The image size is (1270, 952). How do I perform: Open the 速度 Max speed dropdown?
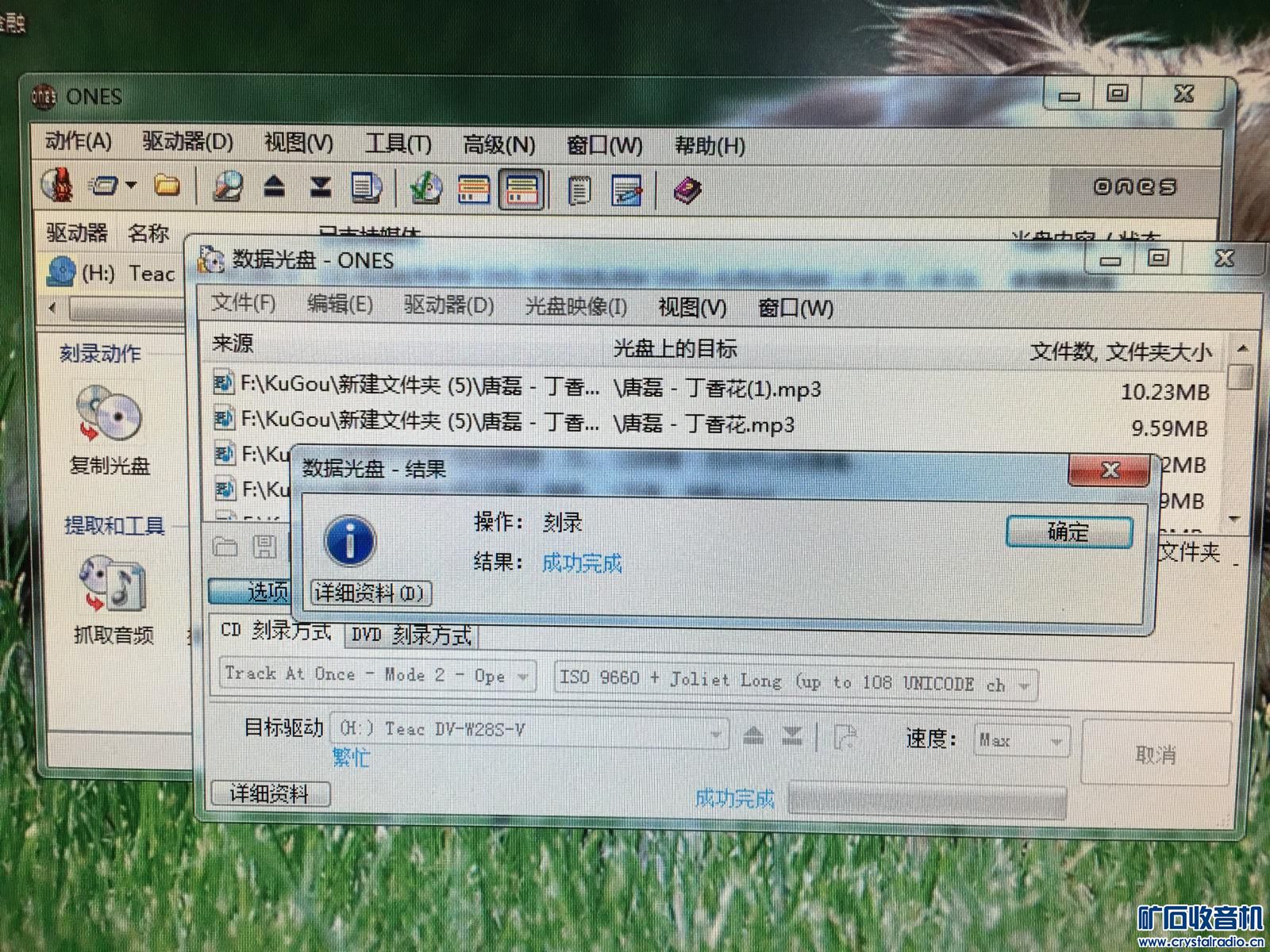click(1022, 741)
